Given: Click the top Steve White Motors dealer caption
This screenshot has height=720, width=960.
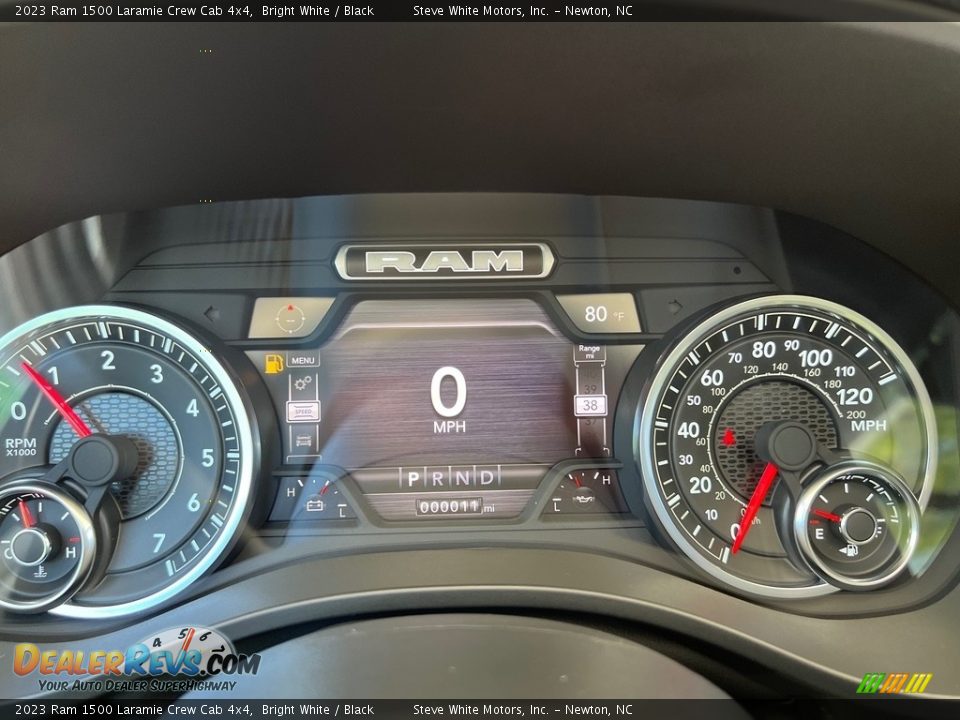Looking at the screenshot, I should [522, 10].
